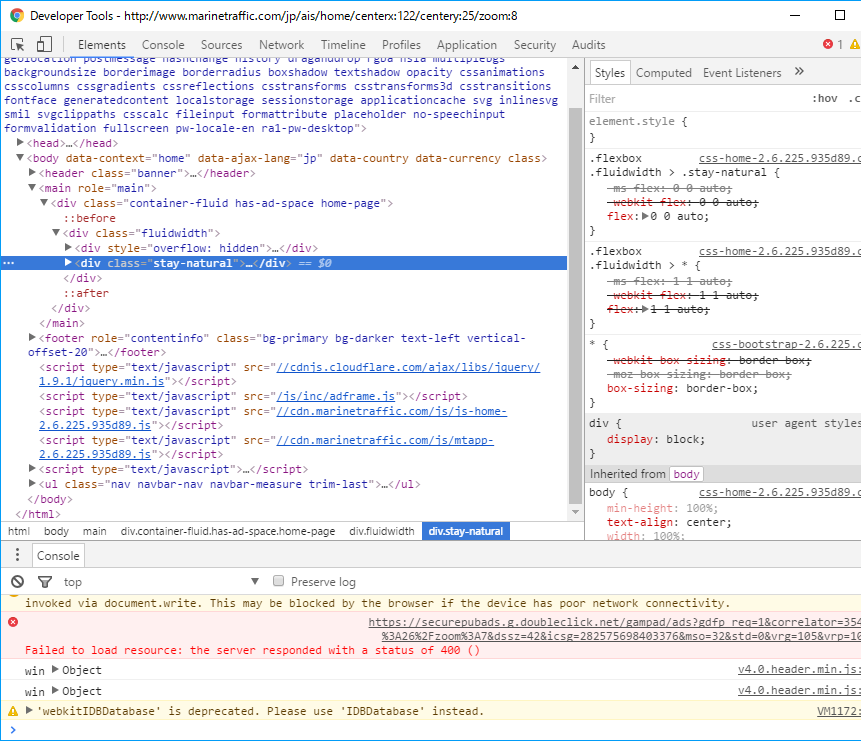Clear the console with the ban icon

click(x=18, y=582)
